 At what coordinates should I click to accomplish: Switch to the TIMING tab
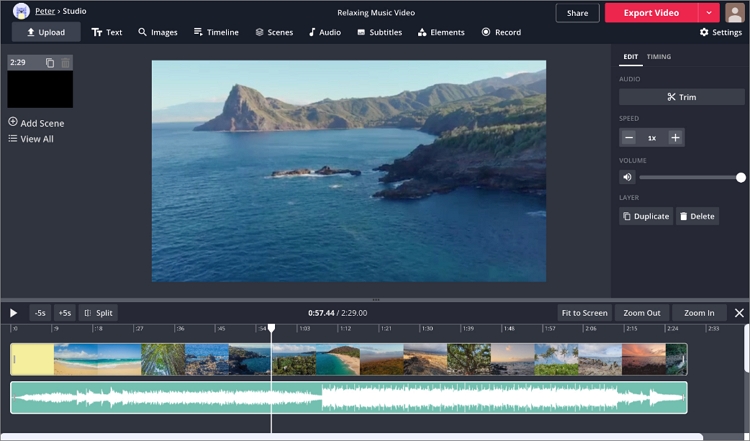pos(659,56)
